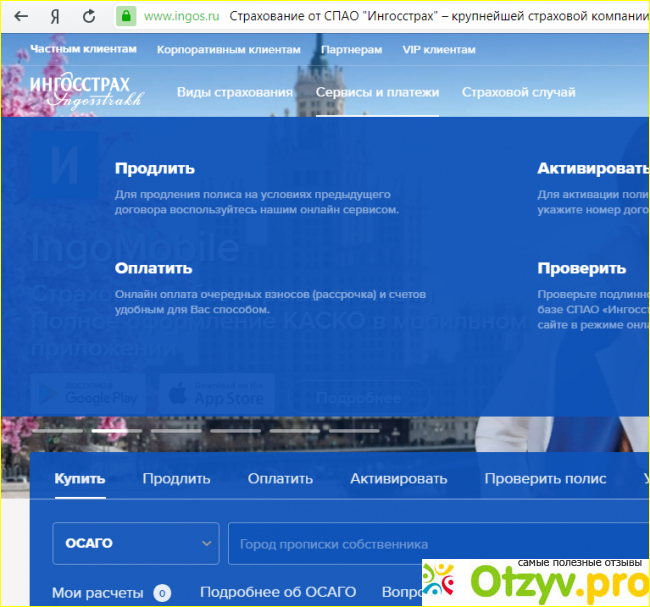The height and width of the screenshot is (607, 650).
Task: Open the Виды страхования menu
Action: coord(234,92)
